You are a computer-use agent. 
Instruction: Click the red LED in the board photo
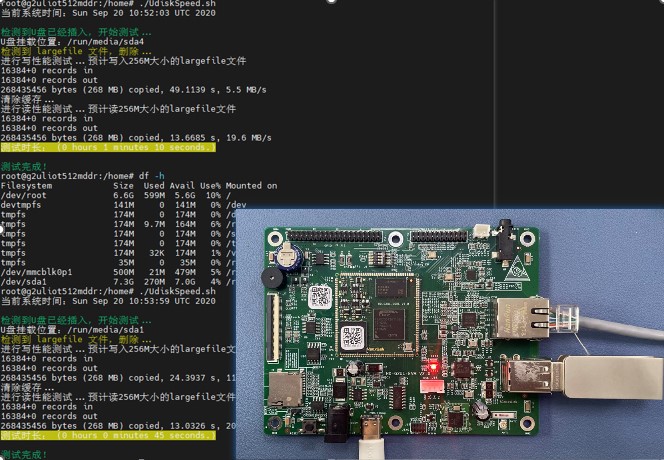[433, 367]
